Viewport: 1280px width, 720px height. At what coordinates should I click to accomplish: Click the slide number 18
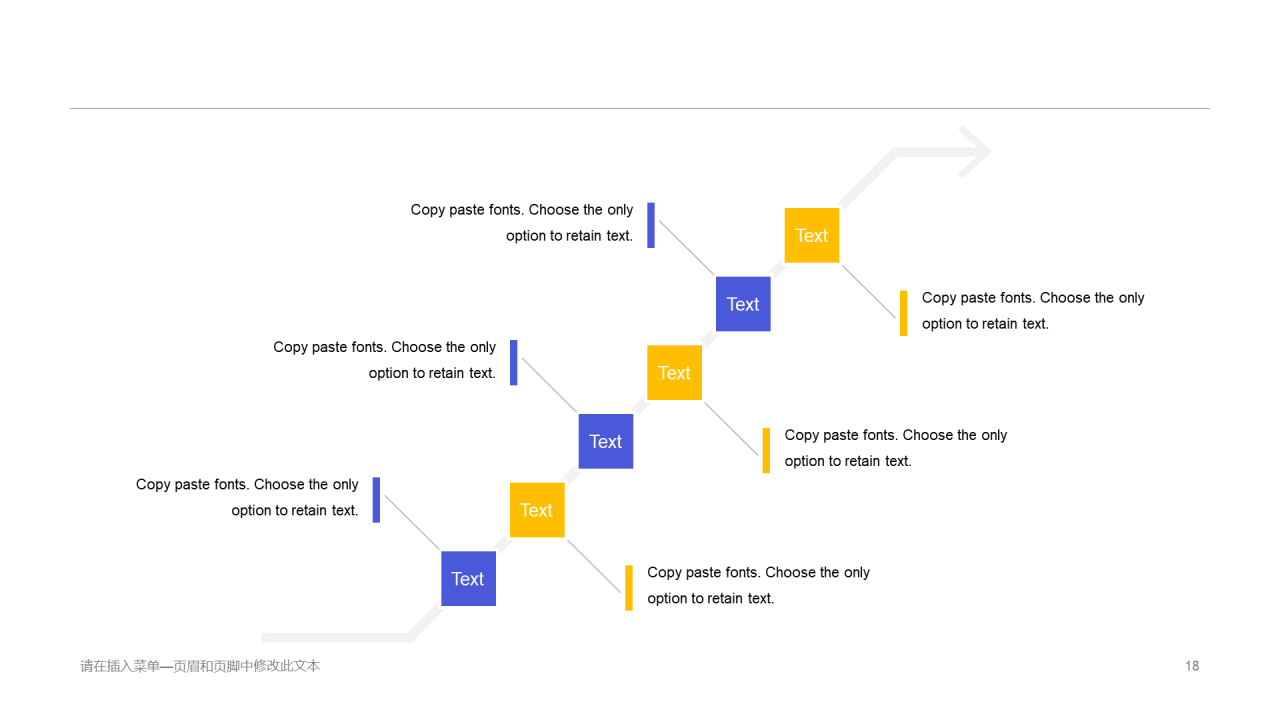[x=1192, y=666]
